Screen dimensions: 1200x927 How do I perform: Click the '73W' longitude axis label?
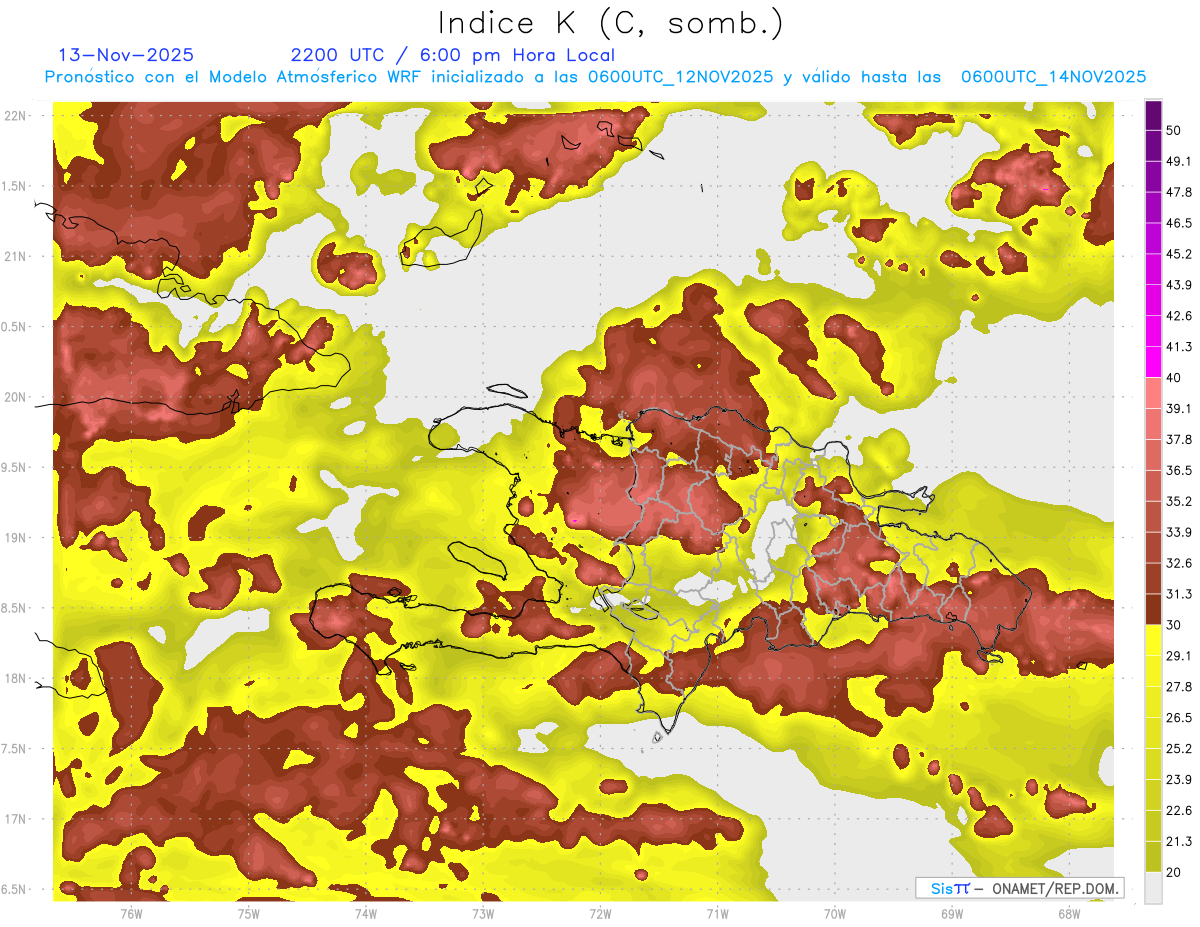coord(483,913)
